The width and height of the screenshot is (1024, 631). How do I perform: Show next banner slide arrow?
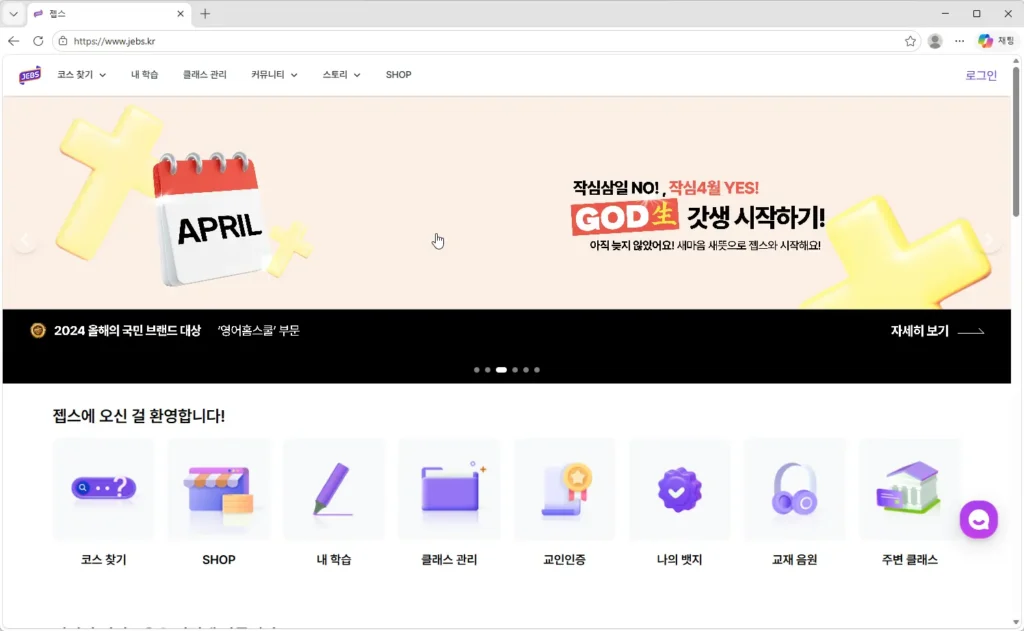click(989, 240)
